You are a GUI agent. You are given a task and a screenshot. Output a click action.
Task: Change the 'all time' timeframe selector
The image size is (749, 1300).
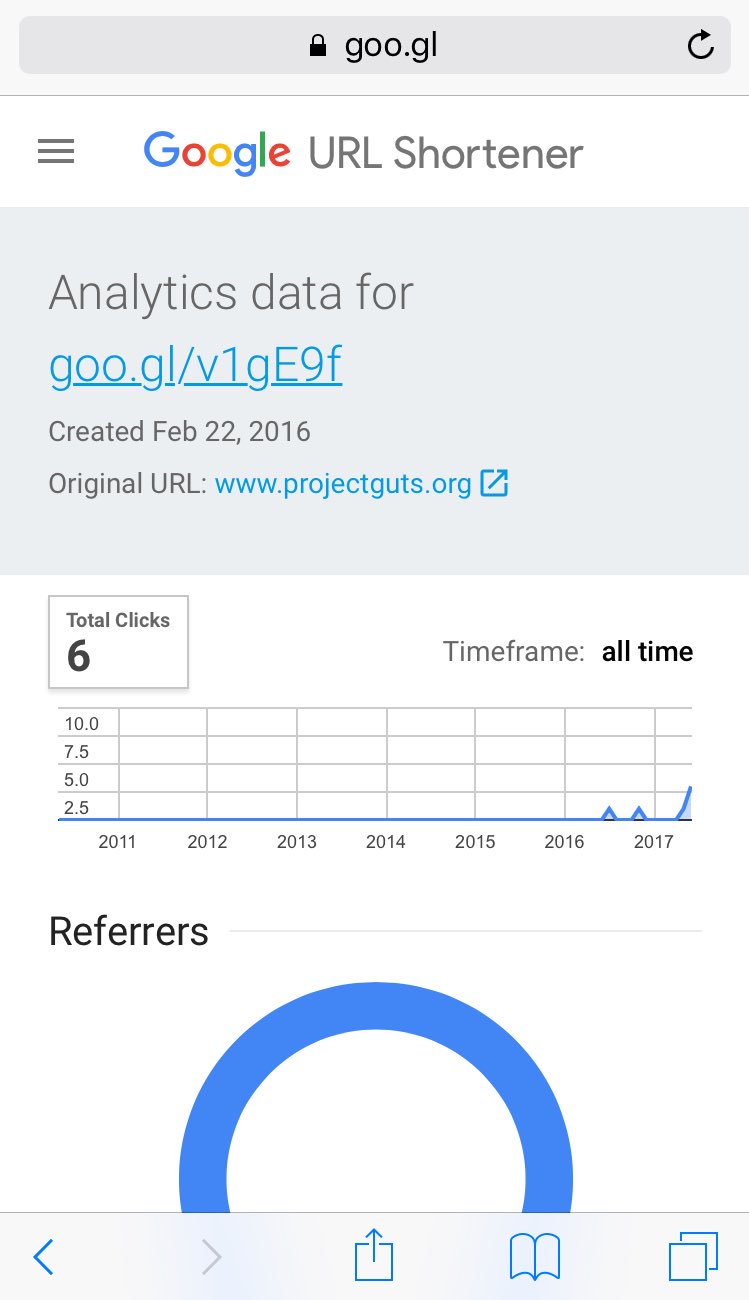[647, 652]
